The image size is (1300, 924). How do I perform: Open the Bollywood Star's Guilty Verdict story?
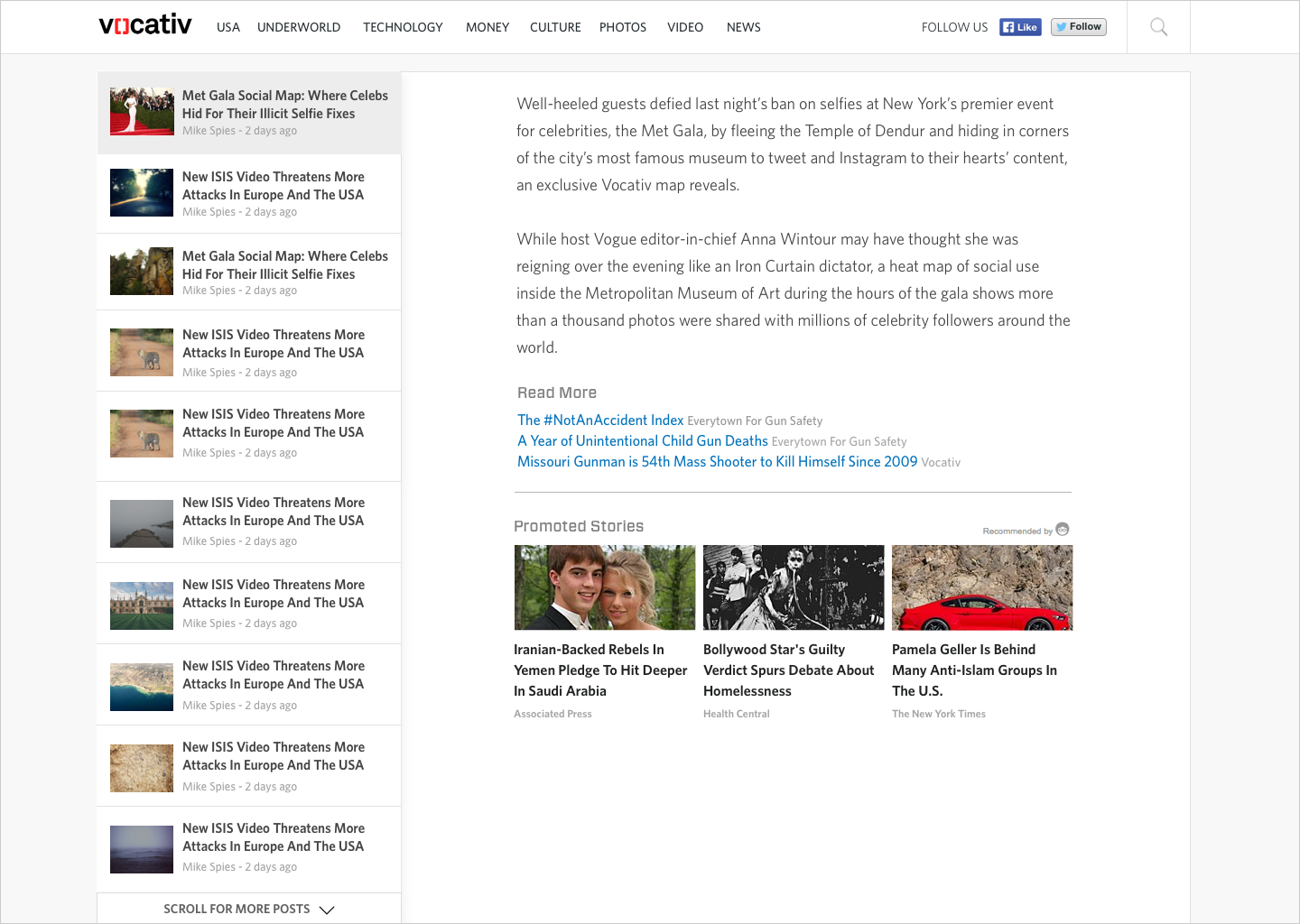click(x=789, y=670)
